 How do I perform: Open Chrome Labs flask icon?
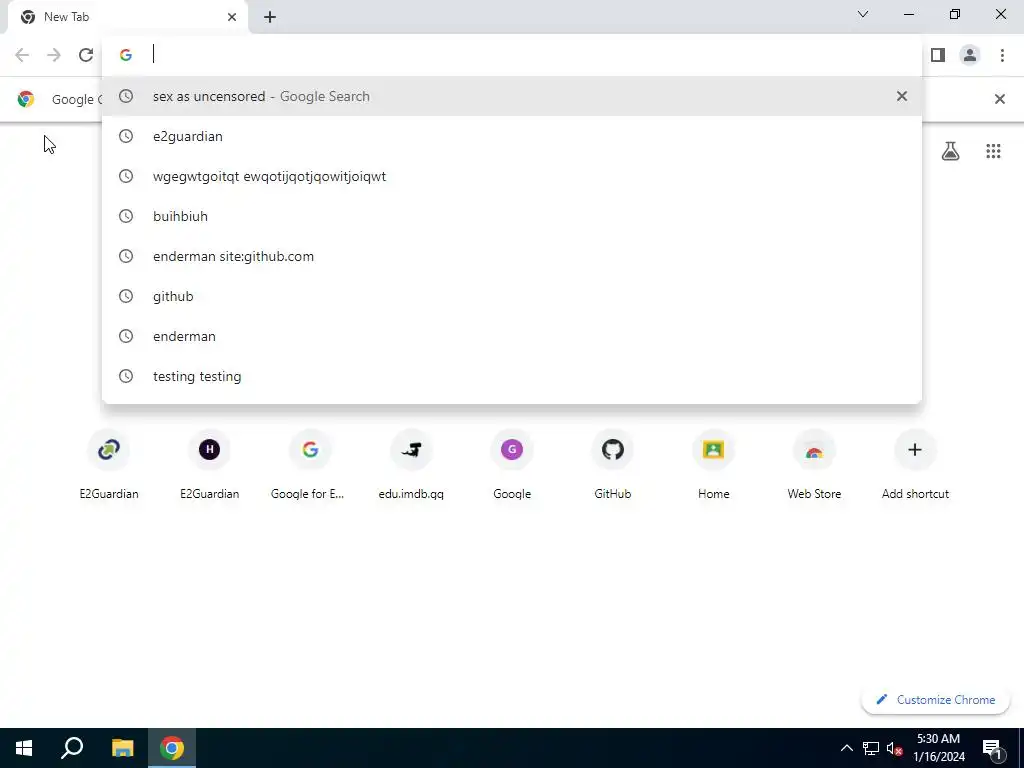point(950,152)
